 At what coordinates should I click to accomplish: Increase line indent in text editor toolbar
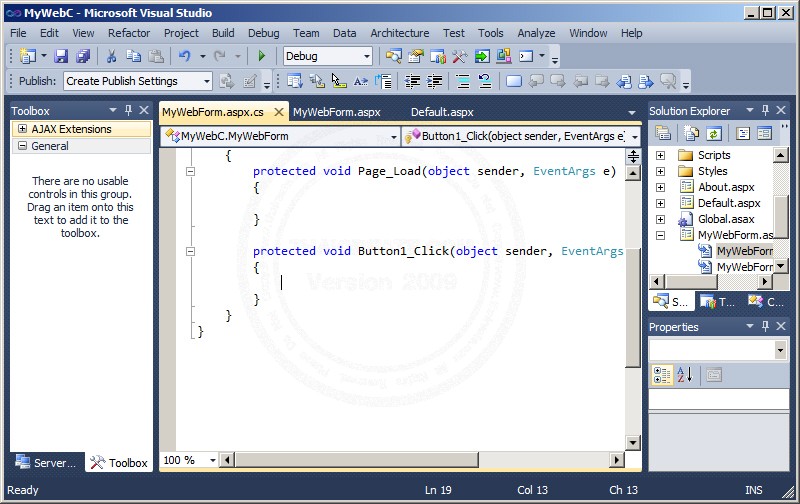(x=434, y=81)
